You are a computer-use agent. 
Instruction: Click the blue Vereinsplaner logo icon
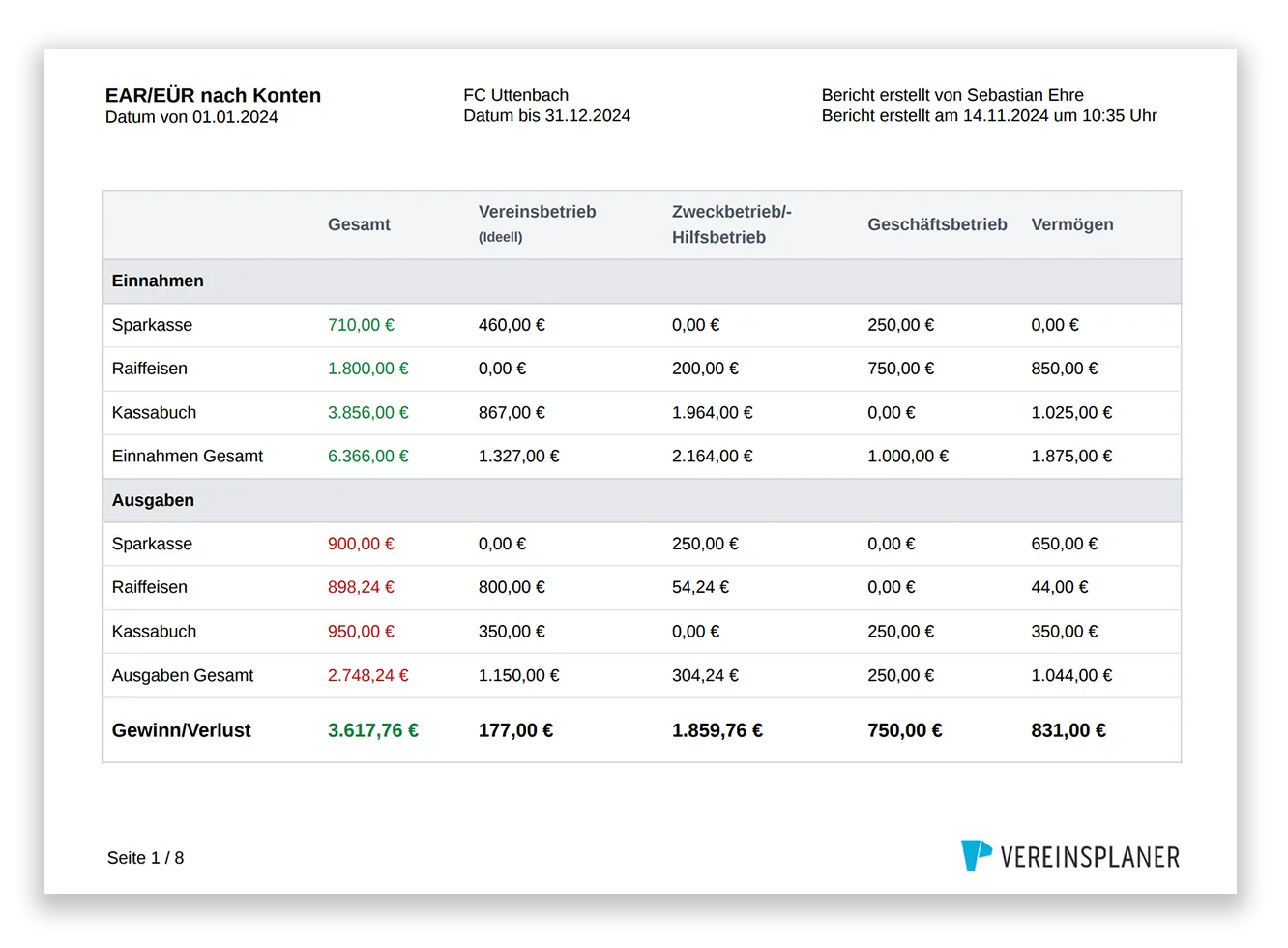point(976,855)
